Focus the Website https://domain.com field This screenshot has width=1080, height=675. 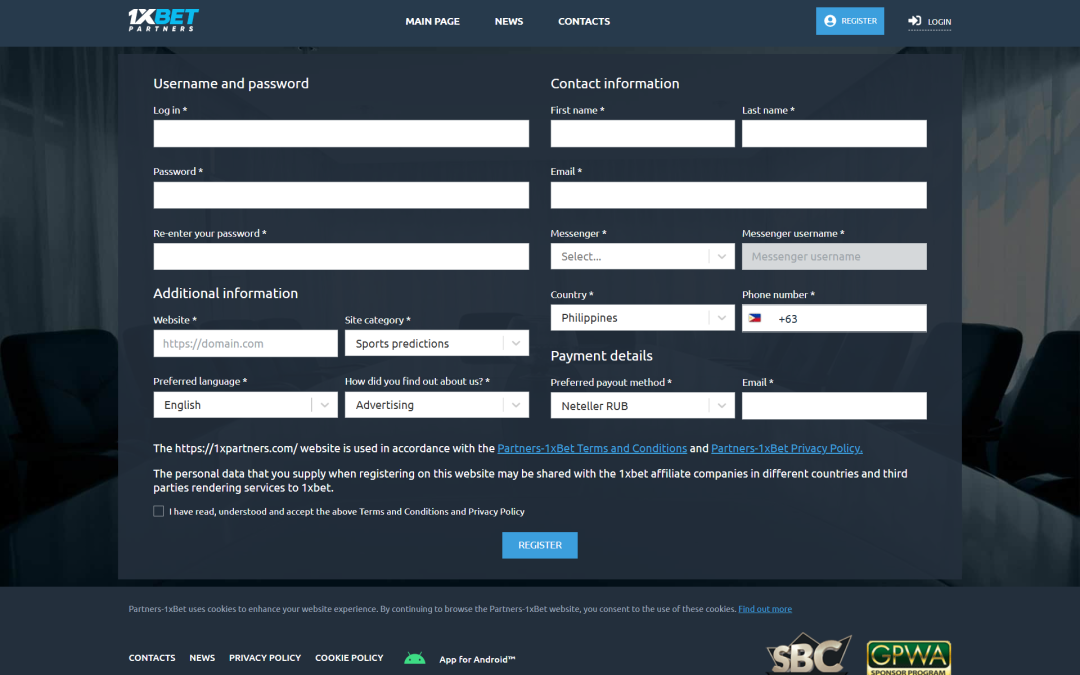[245, 343]
